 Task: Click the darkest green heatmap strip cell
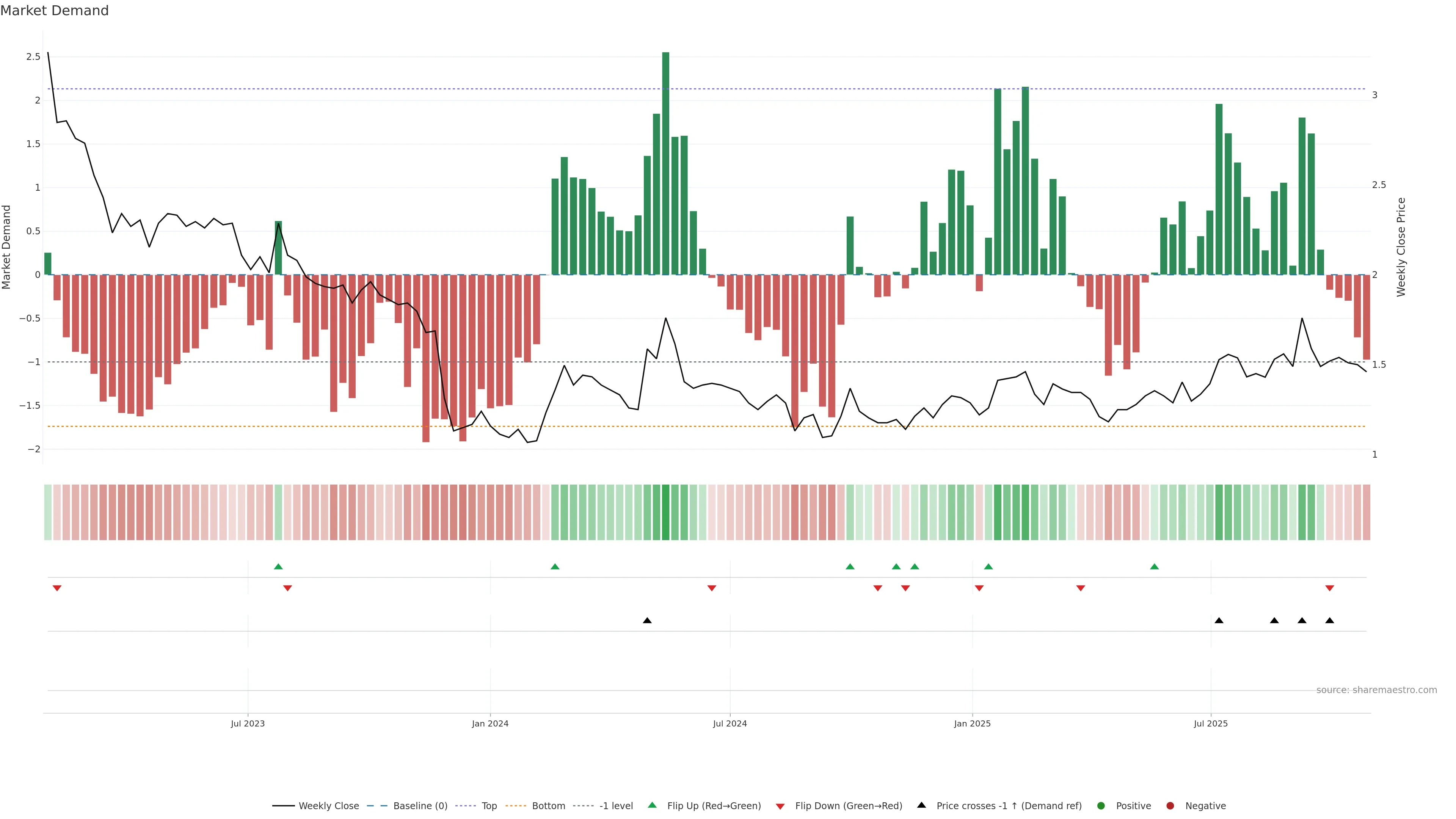pos(666,512)
